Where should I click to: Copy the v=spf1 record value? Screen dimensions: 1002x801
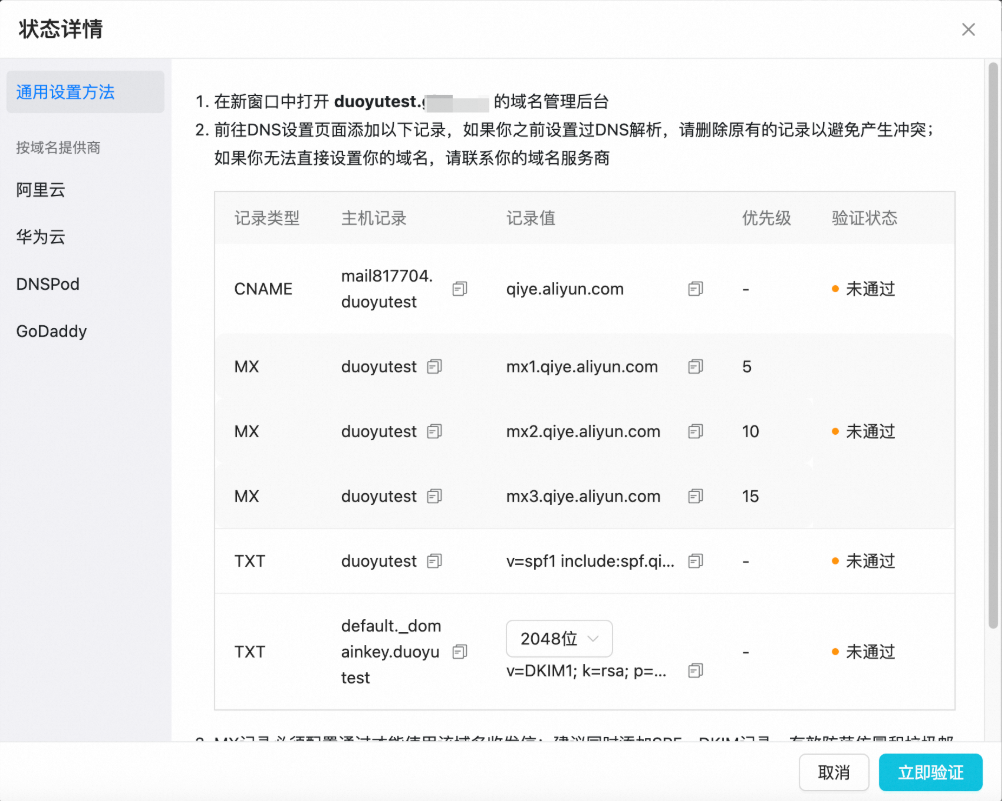pyautogui.click(x=695, y=561)
